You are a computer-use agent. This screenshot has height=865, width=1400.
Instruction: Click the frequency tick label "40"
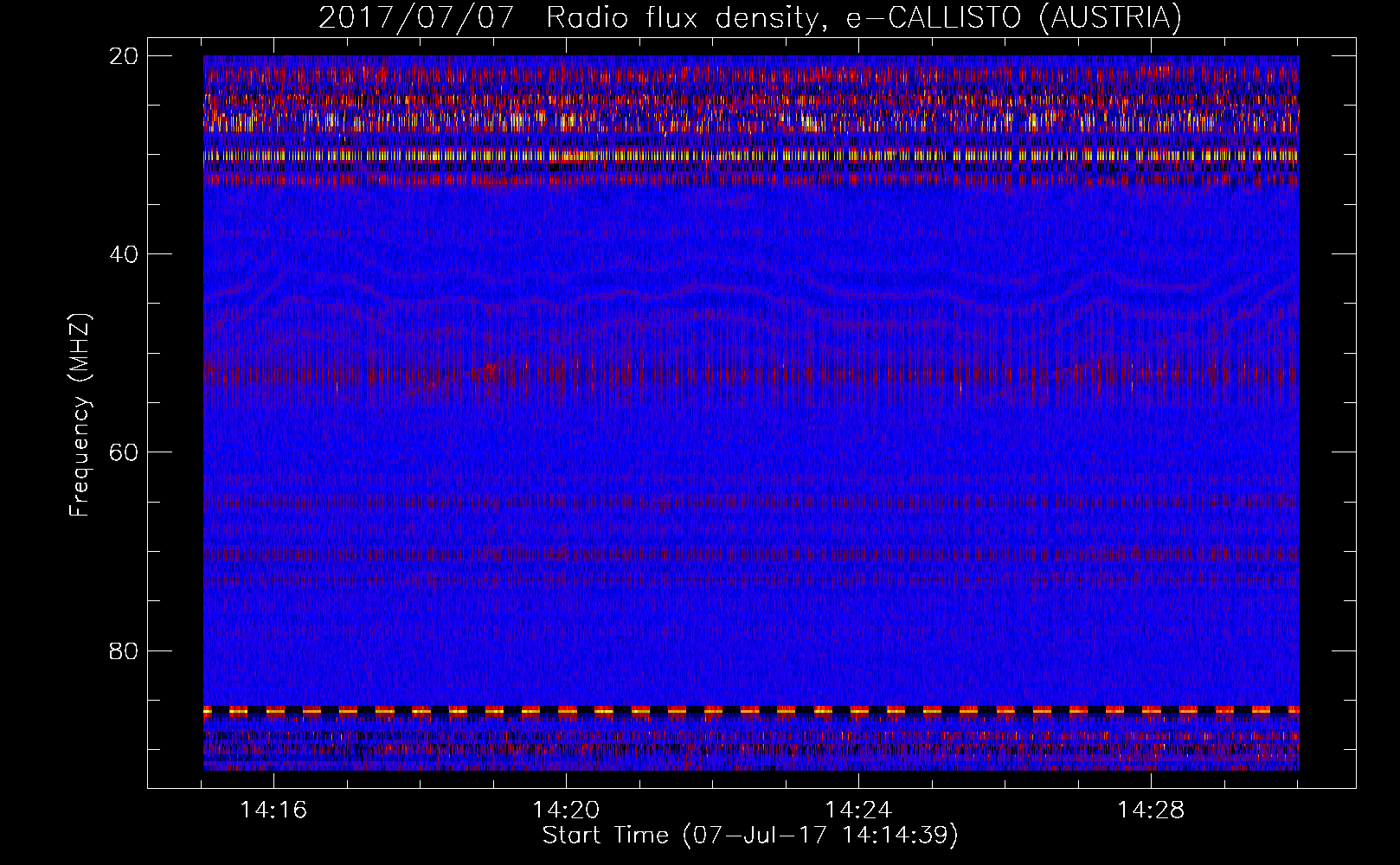click(123, 254)
